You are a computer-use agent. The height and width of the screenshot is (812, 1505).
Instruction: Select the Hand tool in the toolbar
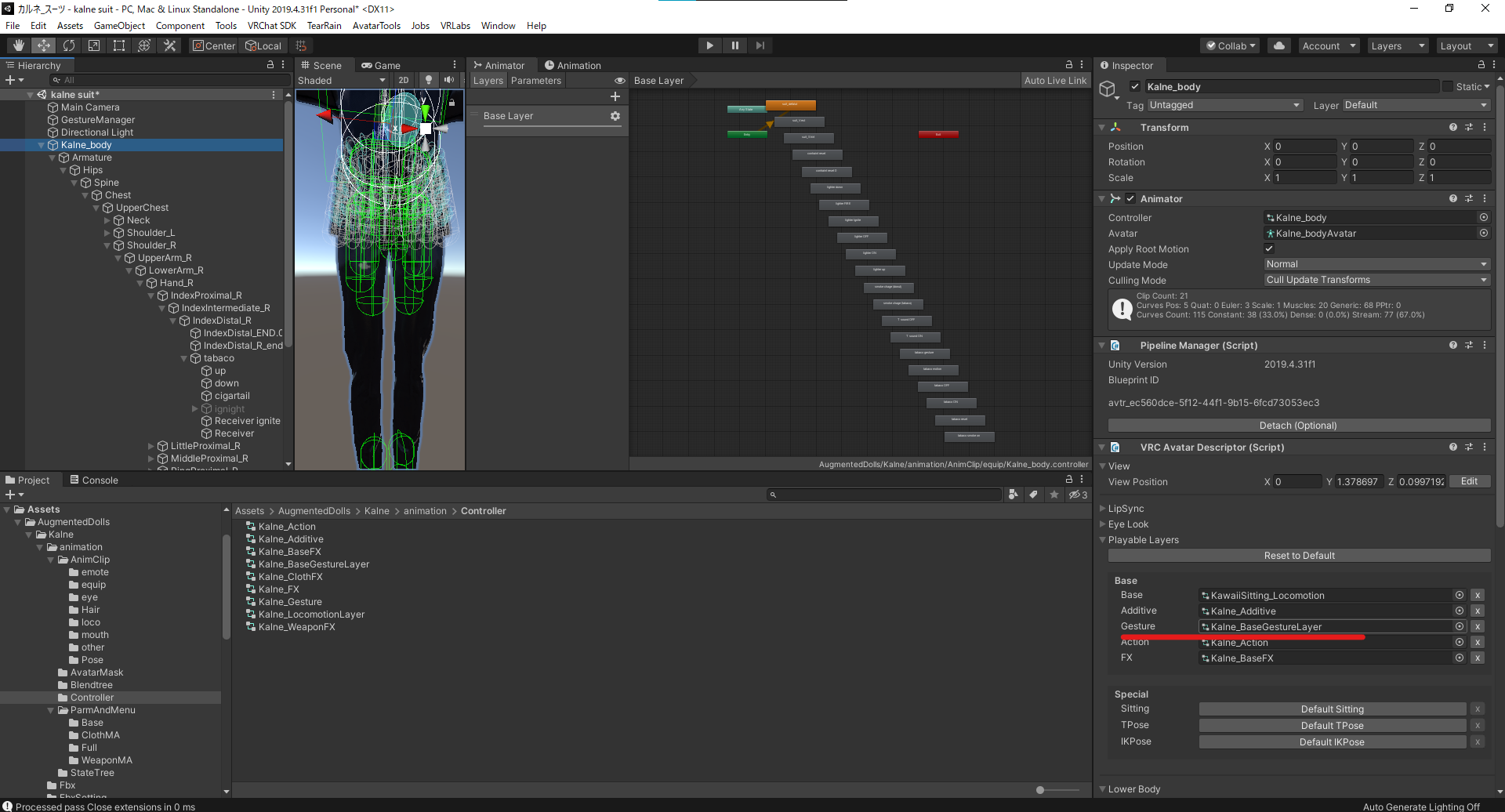point(17,45)
